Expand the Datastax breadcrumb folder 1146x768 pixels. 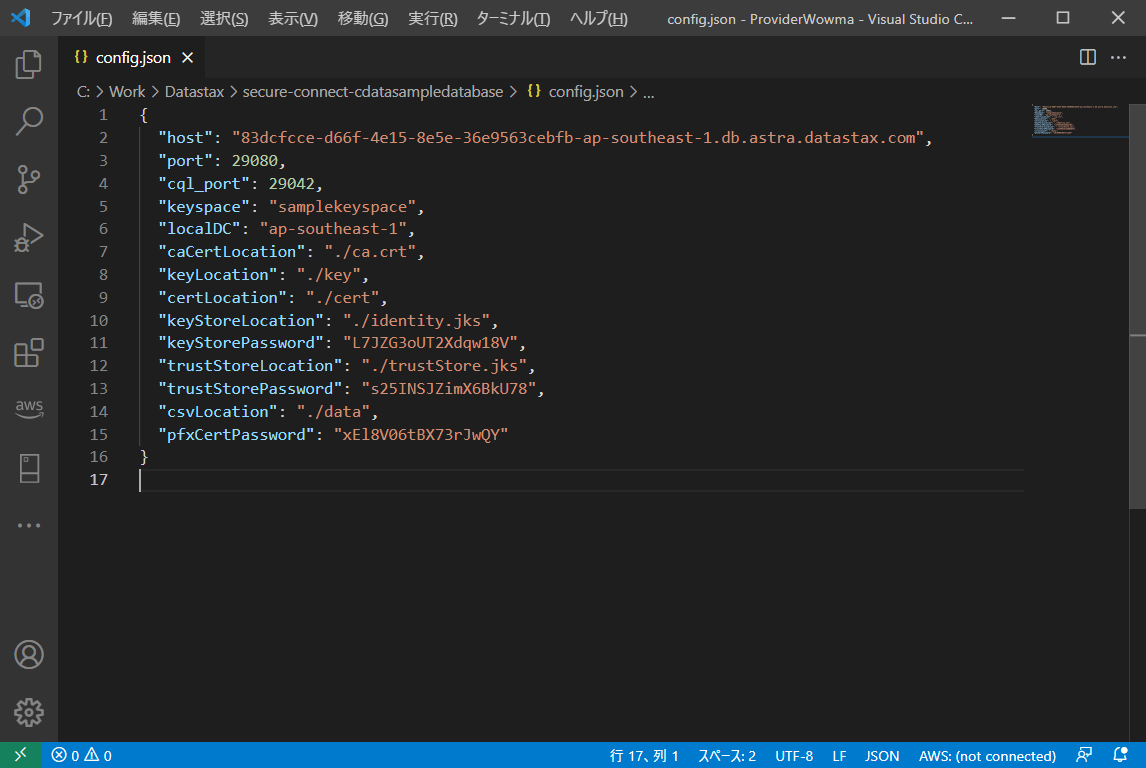pyautogui.click(x=194, y=91)
